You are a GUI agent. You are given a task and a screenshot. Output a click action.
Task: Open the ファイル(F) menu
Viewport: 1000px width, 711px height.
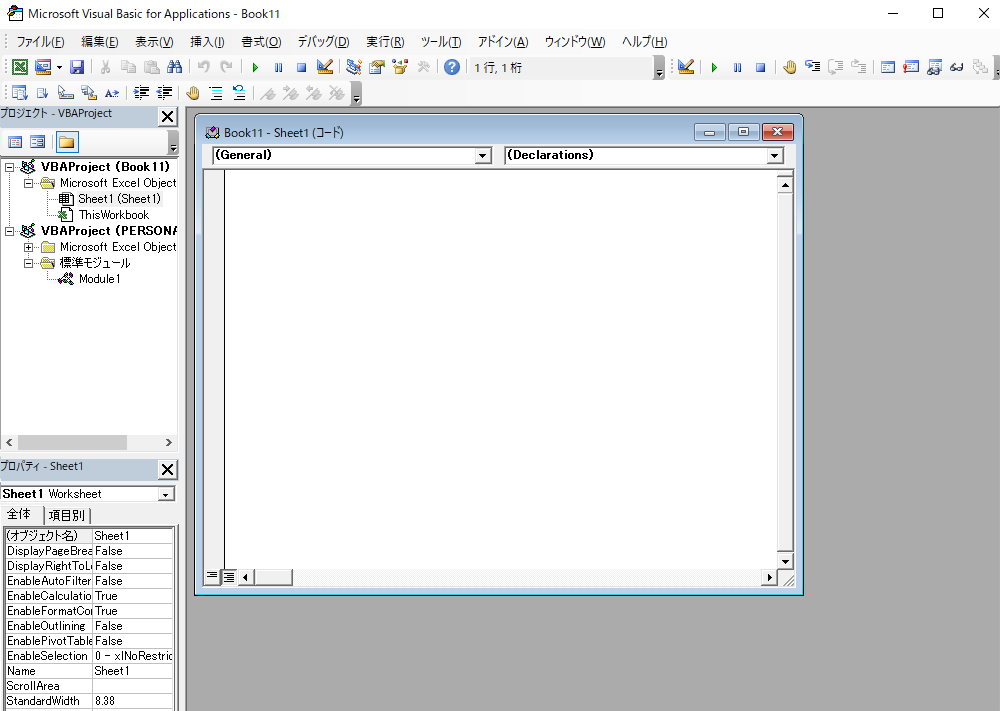[40, 42]
